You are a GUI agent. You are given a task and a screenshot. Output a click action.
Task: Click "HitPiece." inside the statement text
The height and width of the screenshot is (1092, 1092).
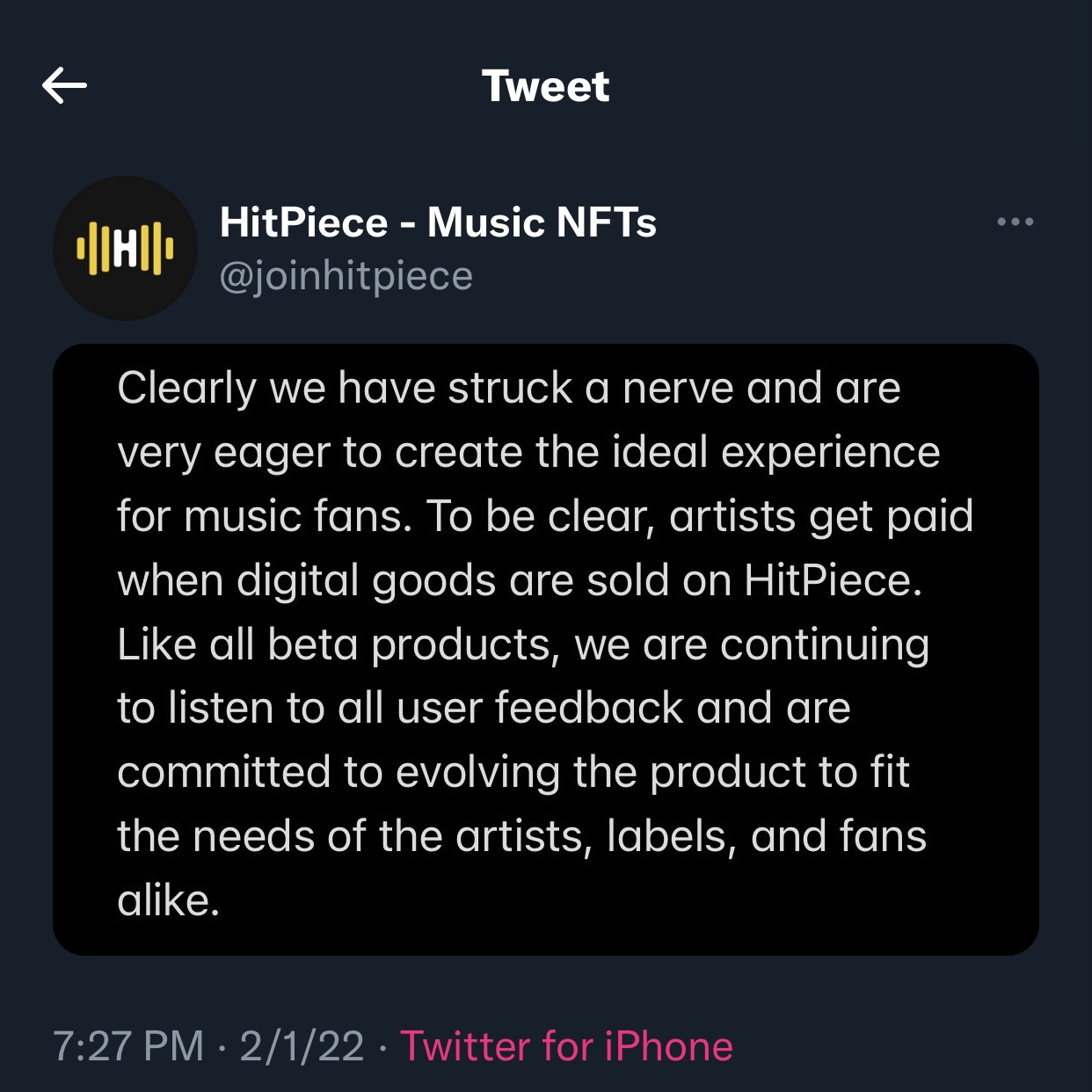[x=834, y=580]
